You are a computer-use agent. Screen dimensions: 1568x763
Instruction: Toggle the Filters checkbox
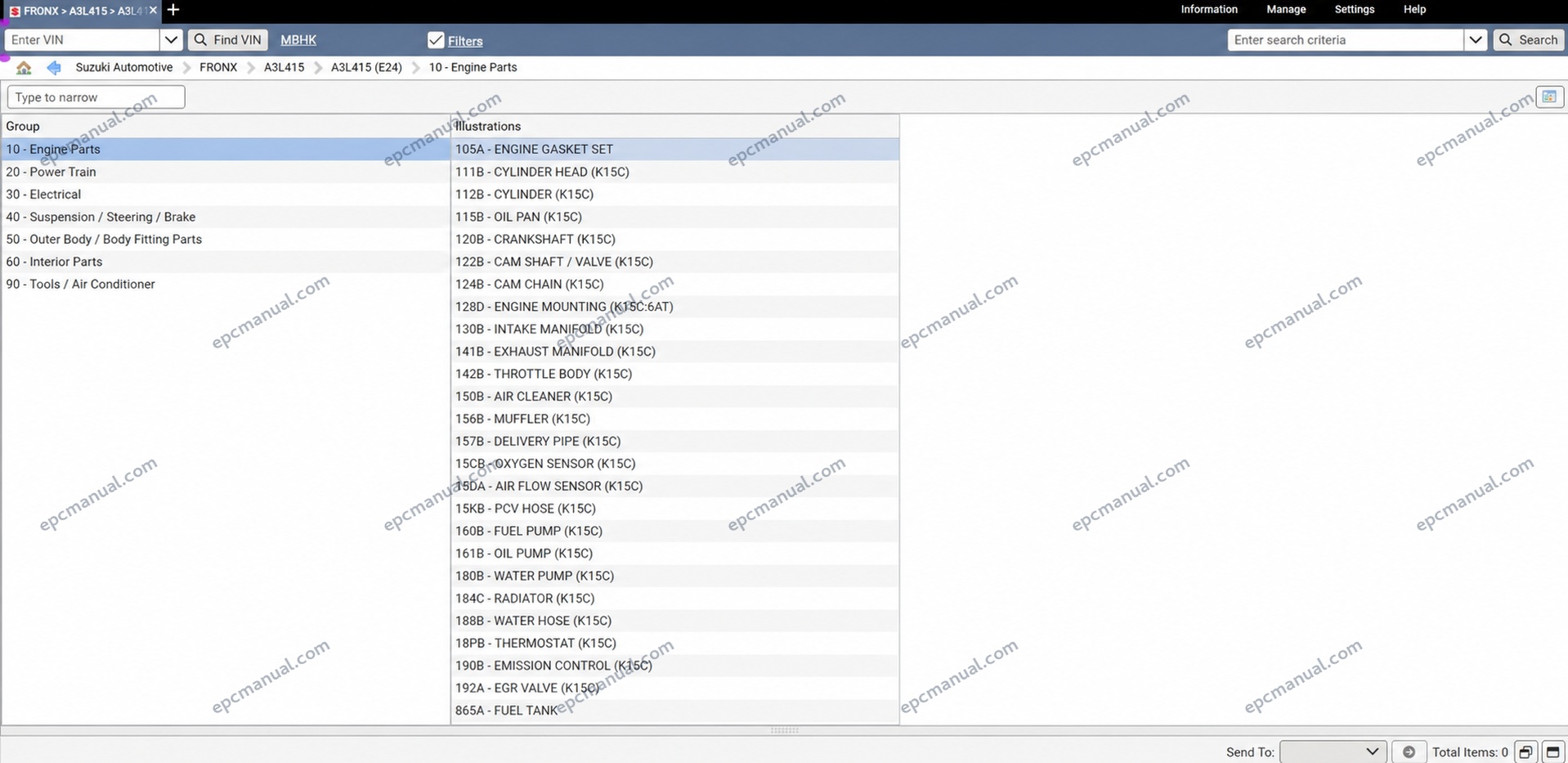(x=436, y=40)
